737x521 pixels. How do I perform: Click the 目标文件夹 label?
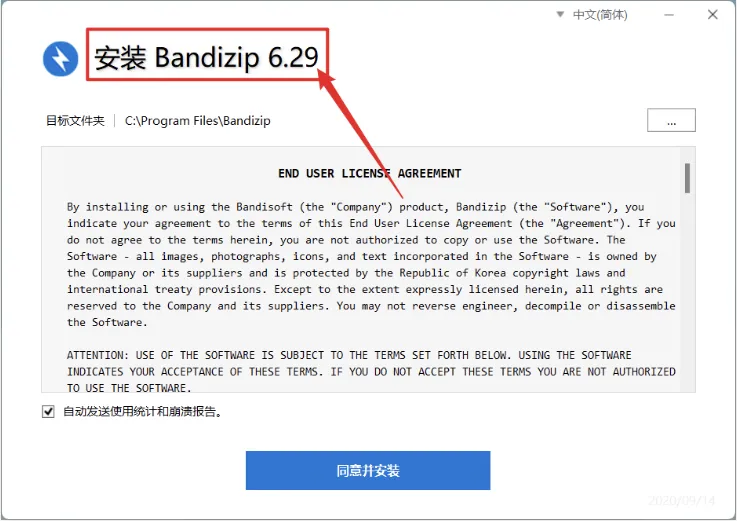[75, 121]
